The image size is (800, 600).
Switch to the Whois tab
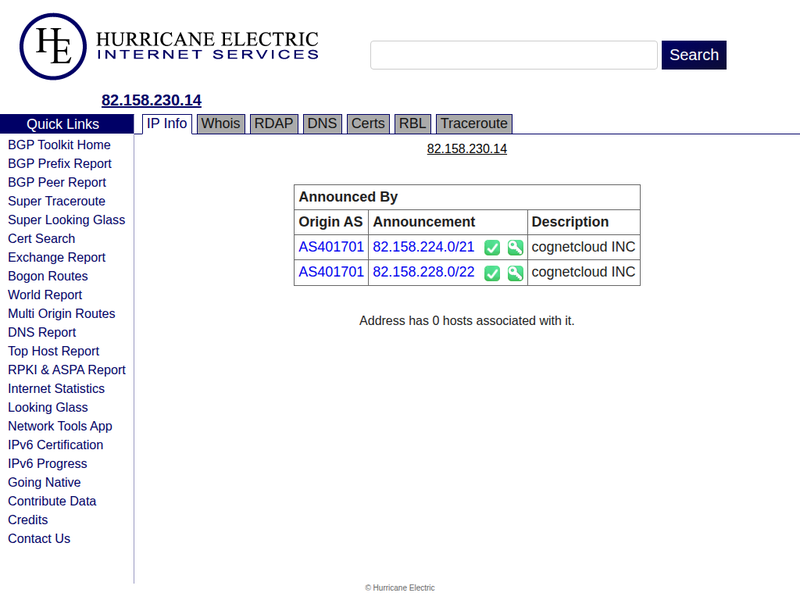tap(220, 123)
